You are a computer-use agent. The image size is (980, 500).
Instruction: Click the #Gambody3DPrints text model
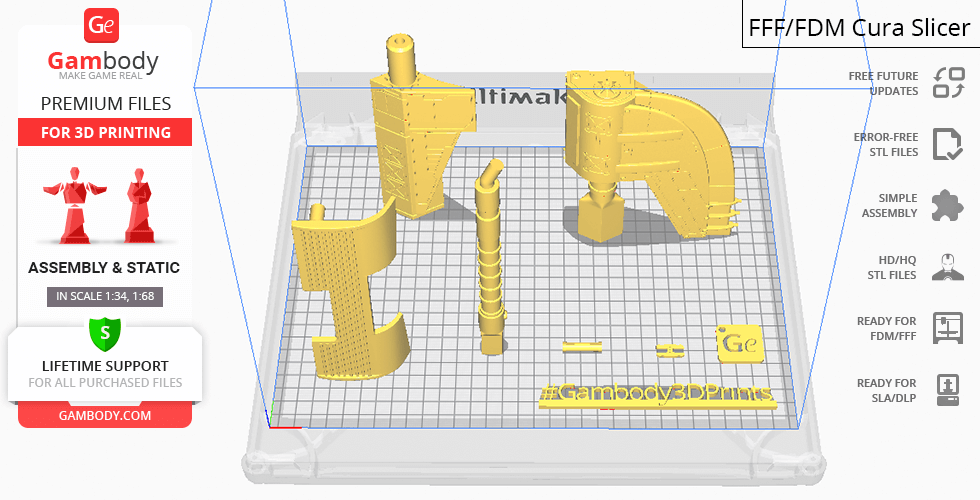pos(657,395)
